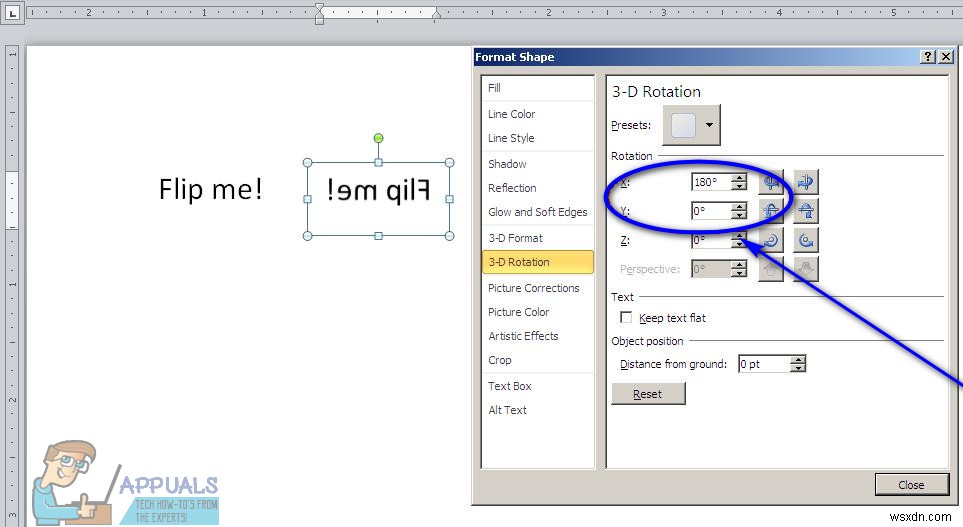Decrease X rotation with down spinner

(x=739, y=186)
